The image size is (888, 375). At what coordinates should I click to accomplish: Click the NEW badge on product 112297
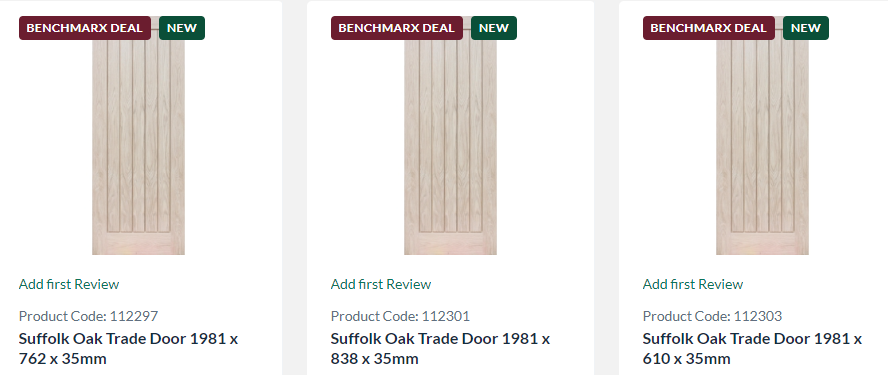[182, 28]
